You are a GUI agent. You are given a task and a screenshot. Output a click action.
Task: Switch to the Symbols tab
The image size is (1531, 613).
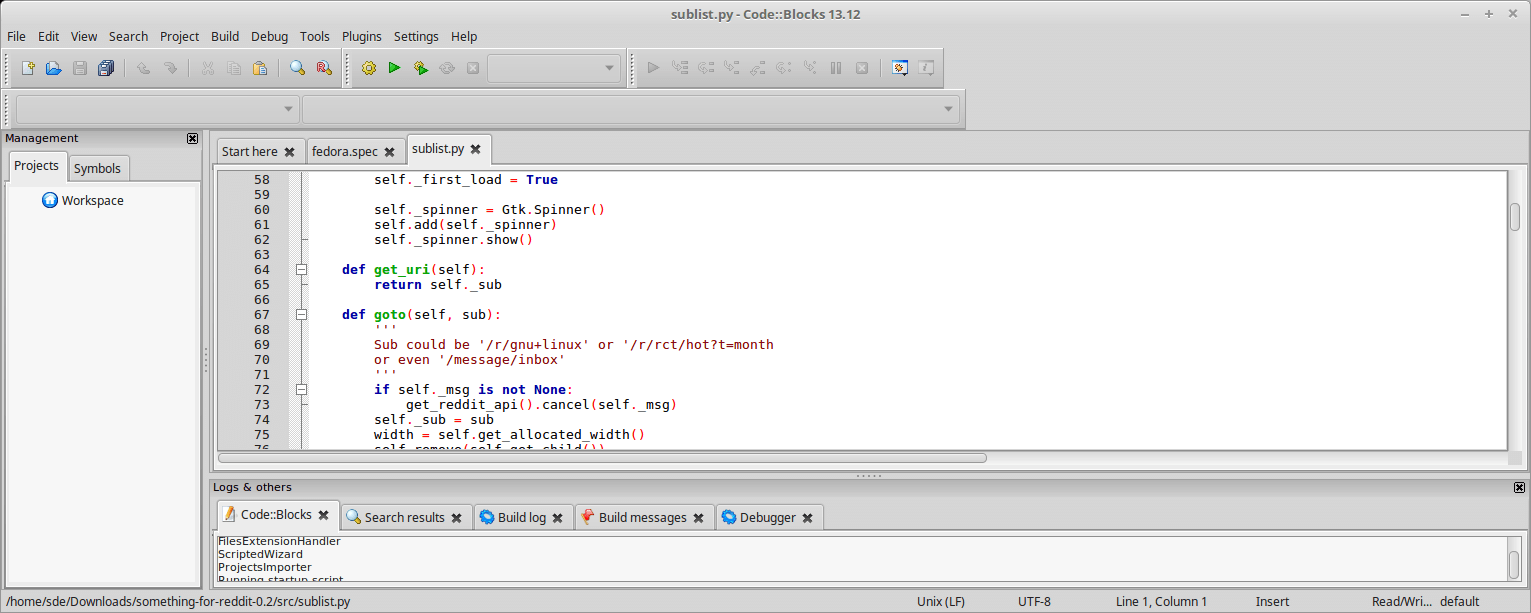click(x=98, y=168)
